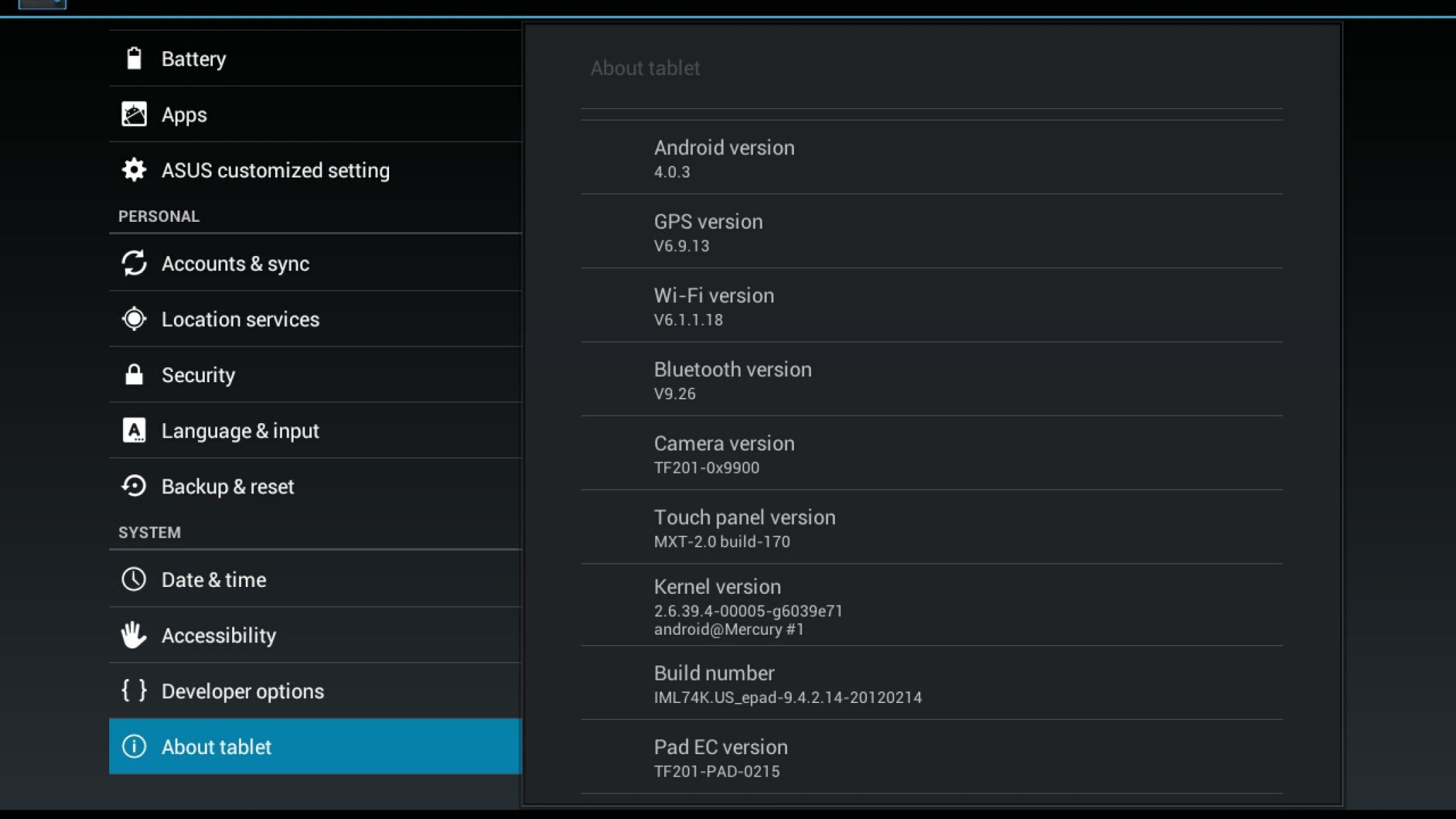The height and width of the screenshot is (819, 1456).
Task: Tap the Android version entry
Action: 931,158
